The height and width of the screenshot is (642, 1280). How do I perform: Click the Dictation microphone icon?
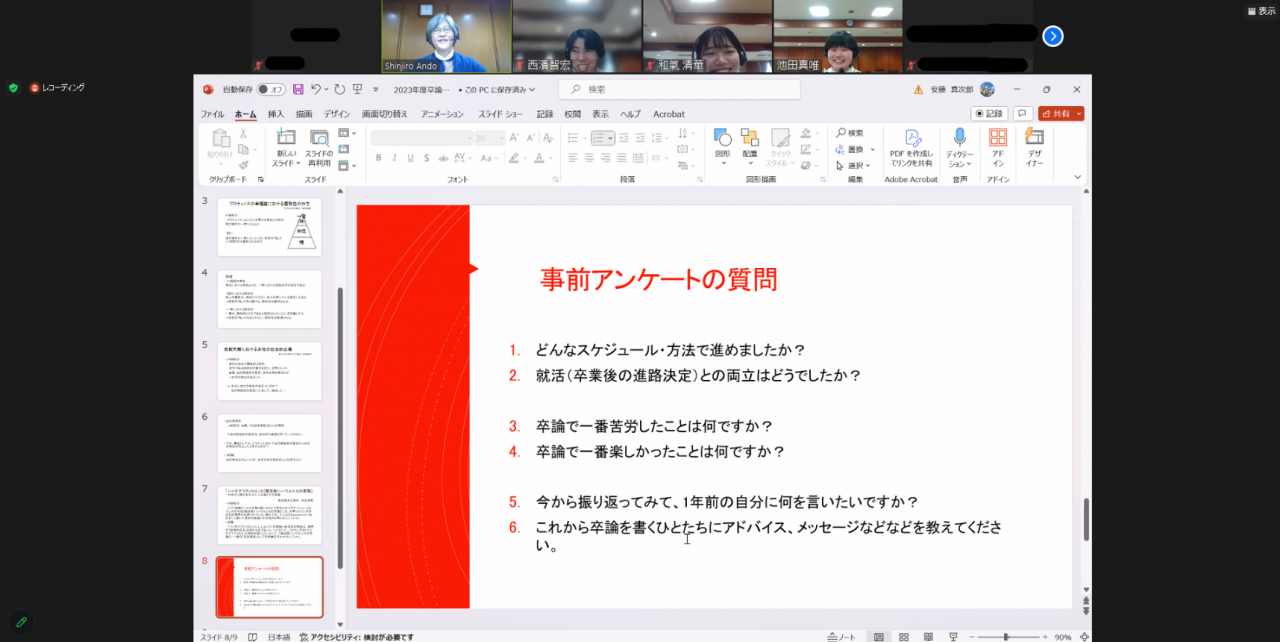pyautogui.click(x=960, y=139)
